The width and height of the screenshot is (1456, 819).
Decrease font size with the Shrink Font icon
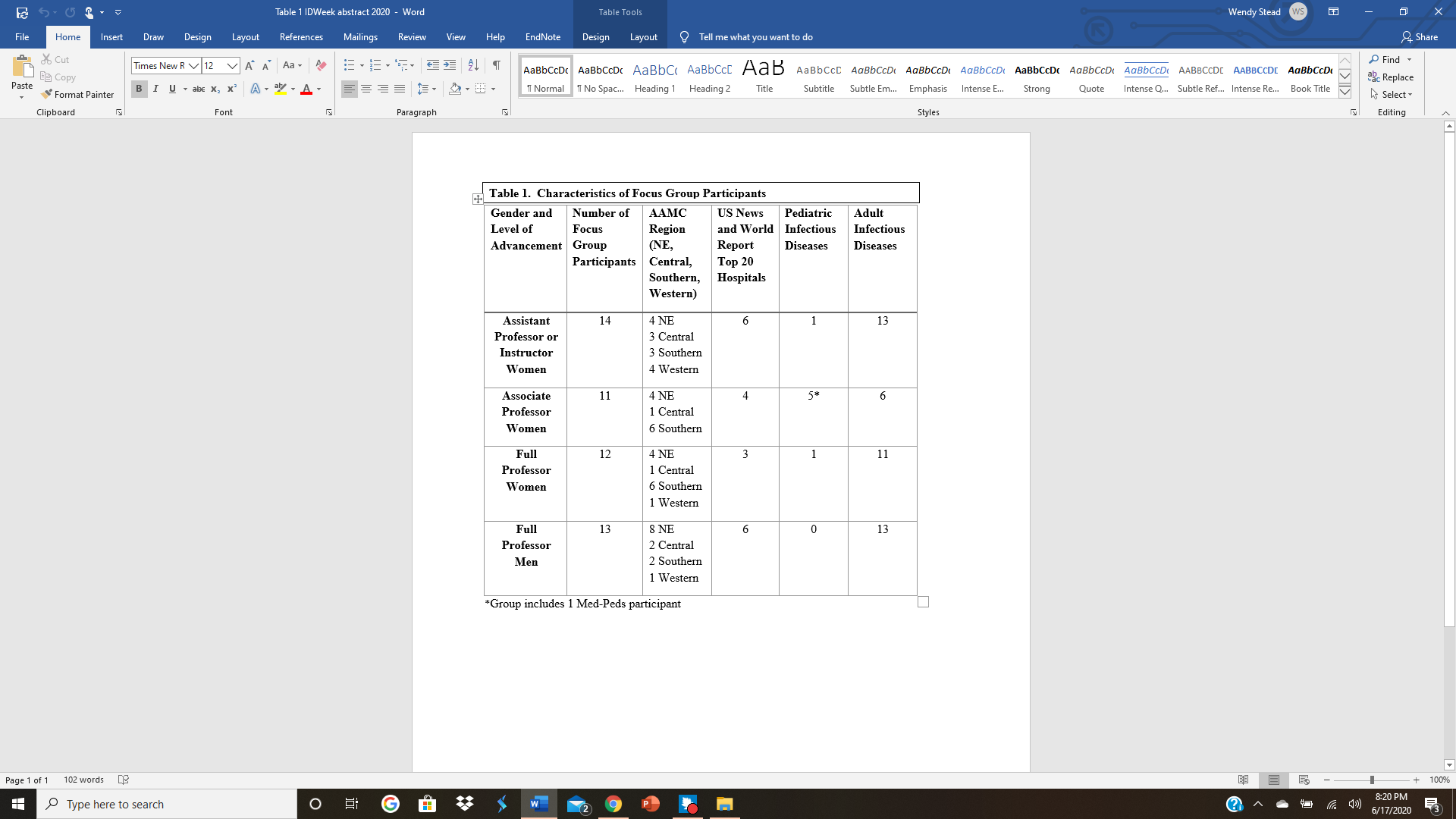[x=266, y=66]
